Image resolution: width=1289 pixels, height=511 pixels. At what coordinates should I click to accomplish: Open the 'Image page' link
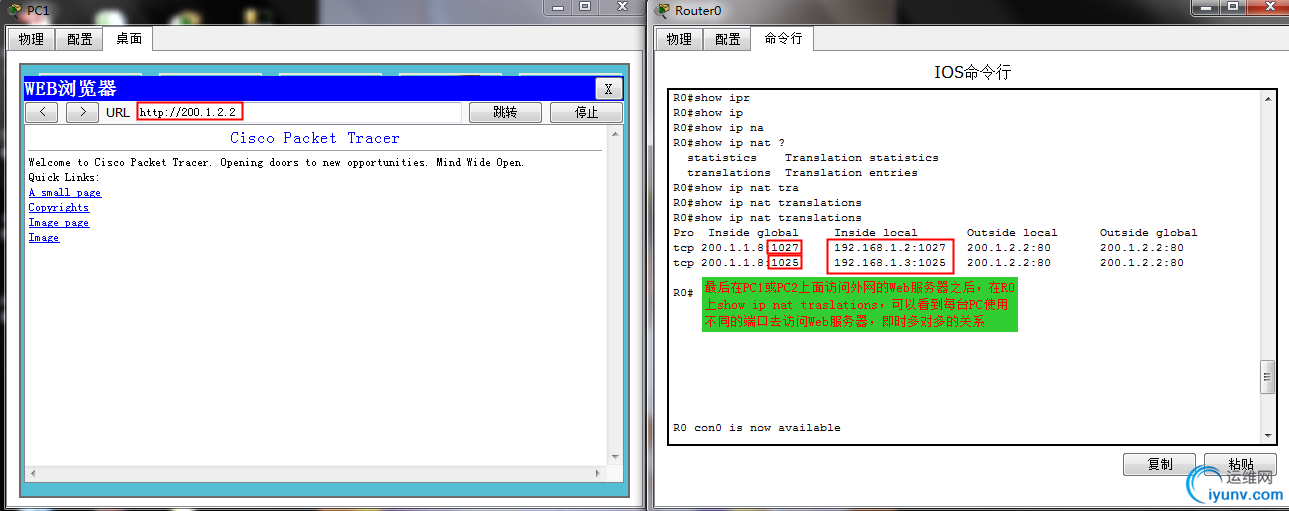(59, 222)
